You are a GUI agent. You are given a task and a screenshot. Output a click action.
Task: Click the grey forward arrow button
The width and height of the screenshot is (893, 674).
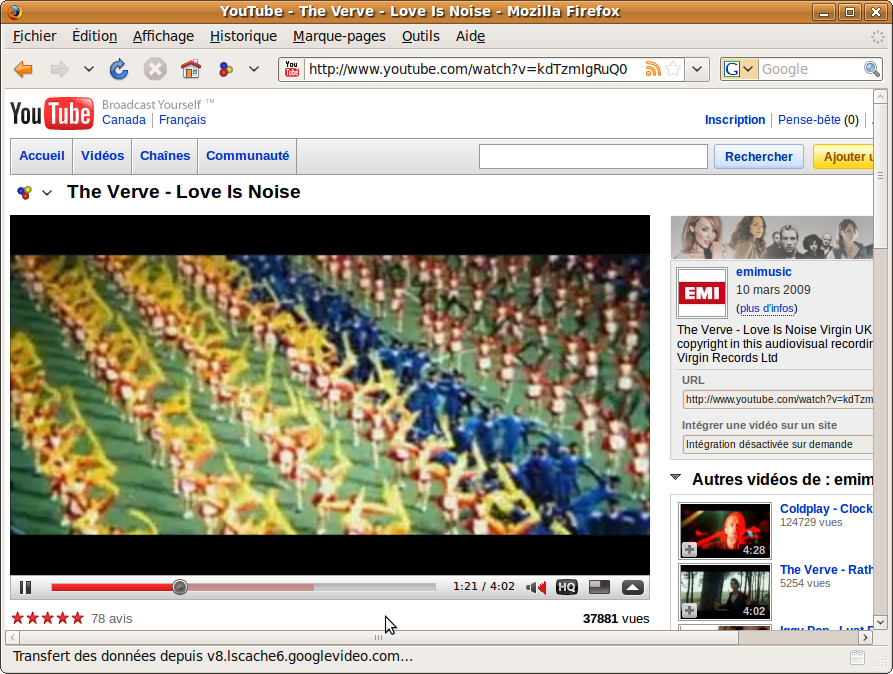click(x=59, y=70)
